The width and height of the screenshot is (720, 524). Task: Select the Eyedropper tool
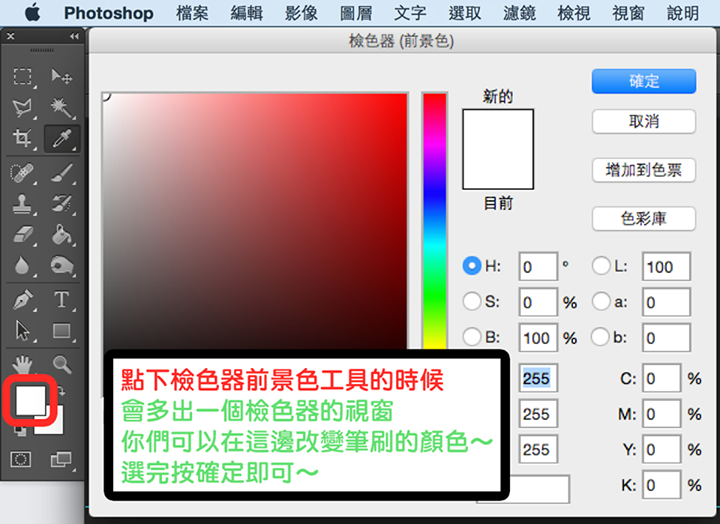62,138
